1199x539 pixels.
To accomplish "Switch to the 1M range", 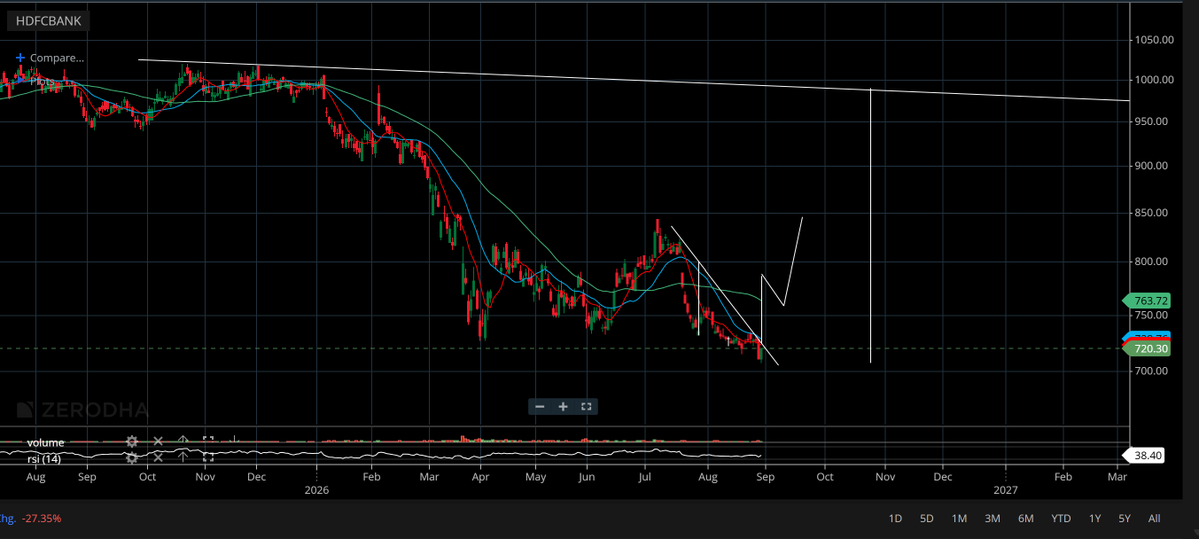I will 959,518.
